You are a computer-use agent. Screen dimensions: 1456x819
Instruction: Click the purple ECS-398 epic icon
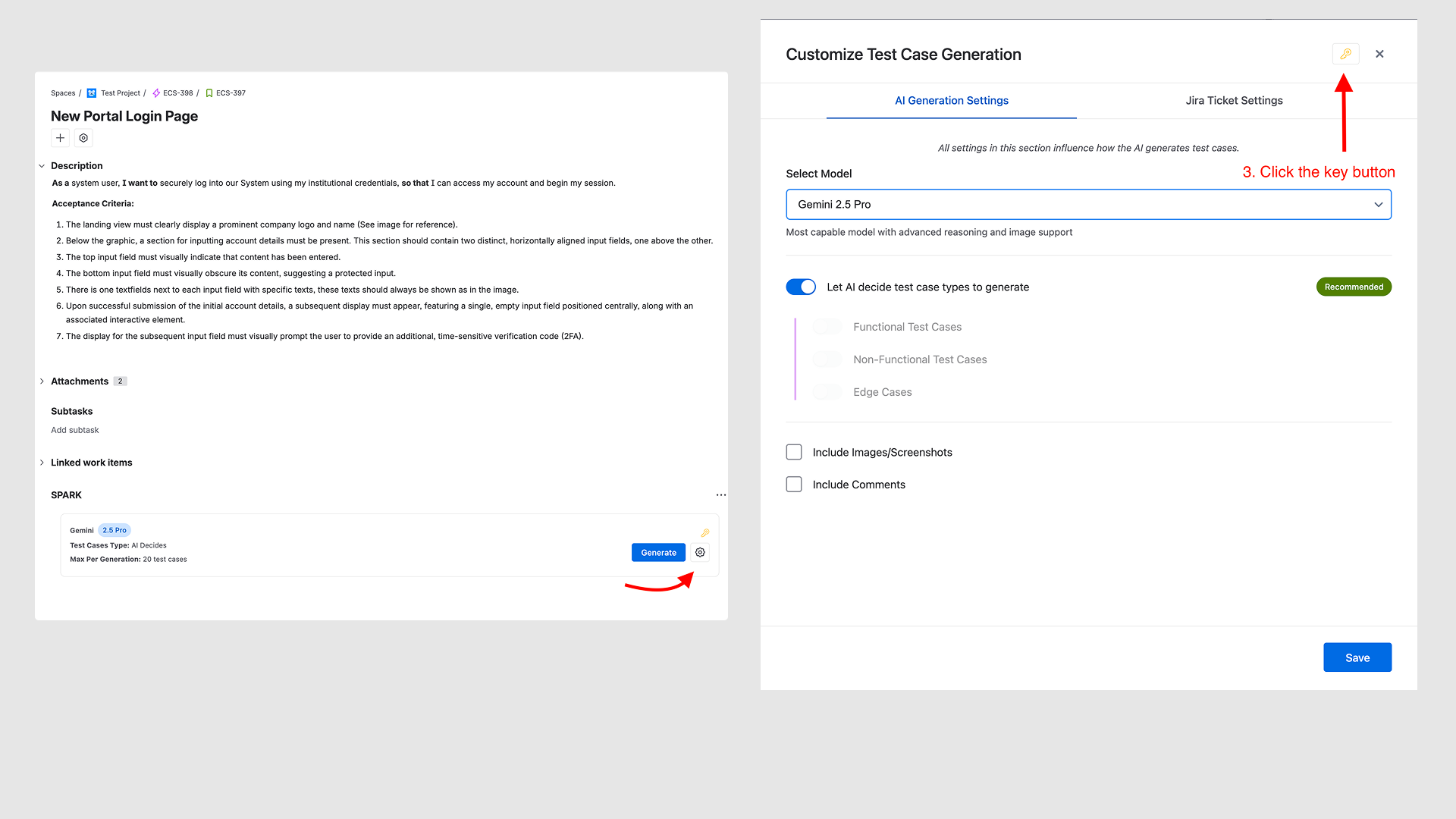[x=155, y=93]
